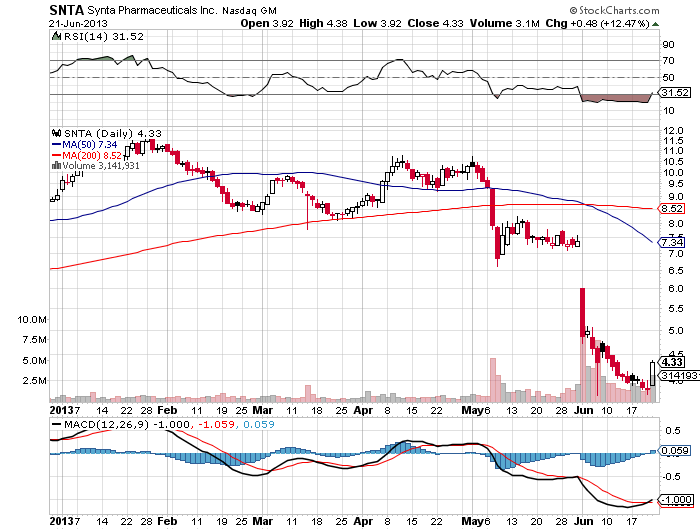
Task: Click Jun on the price chart date axis
Action: point(583,410)
